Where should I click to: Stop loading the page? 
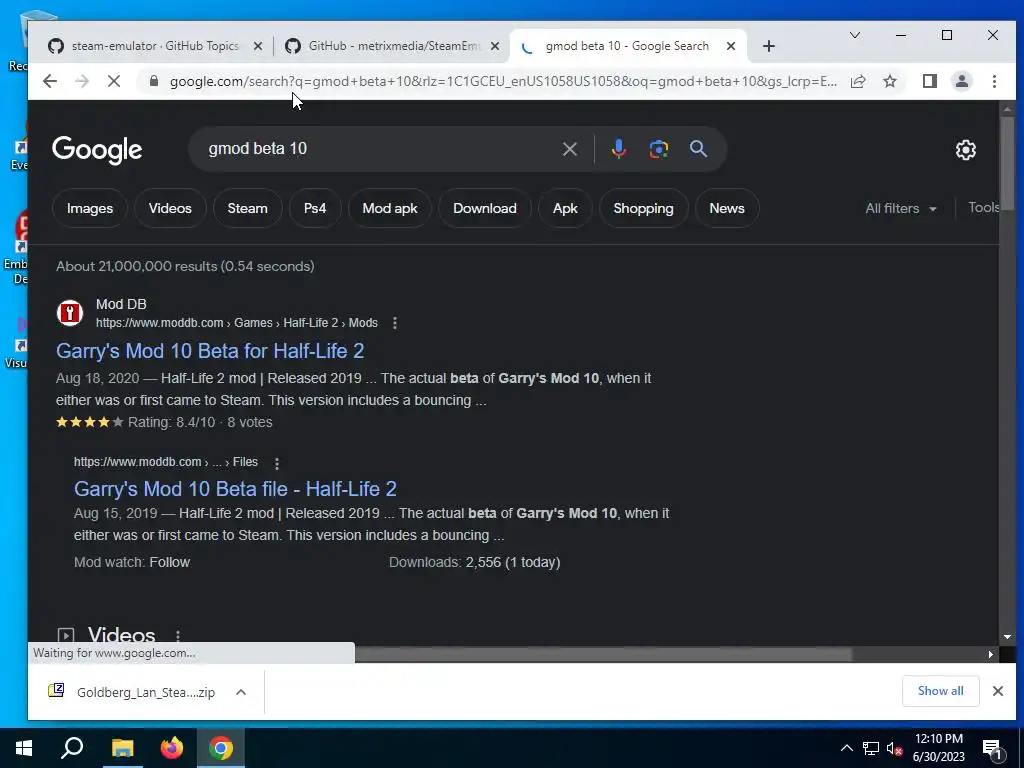pyautogui.click(x=114, y=81)
